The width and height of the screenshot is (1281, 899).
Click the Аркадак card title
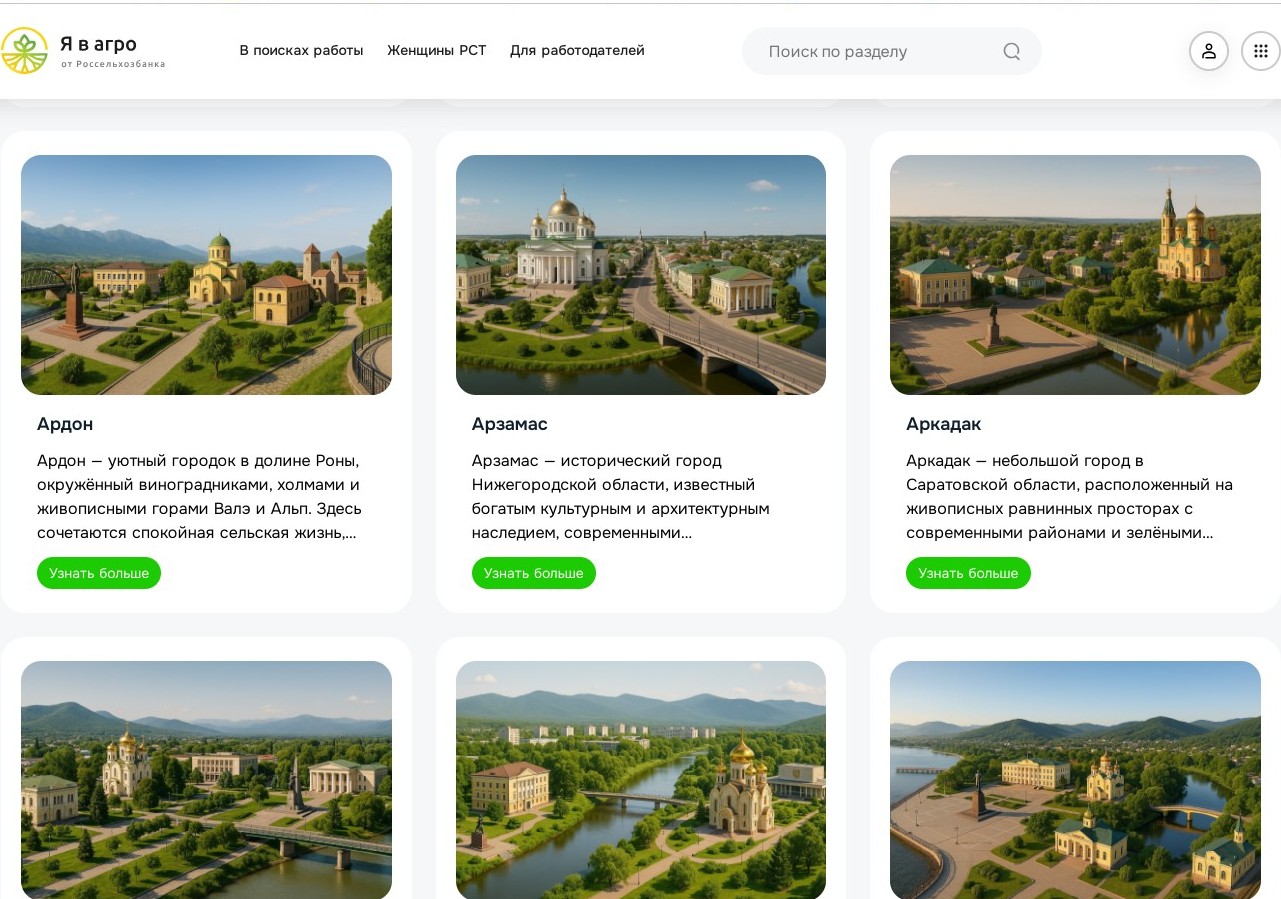click(943, 424)
